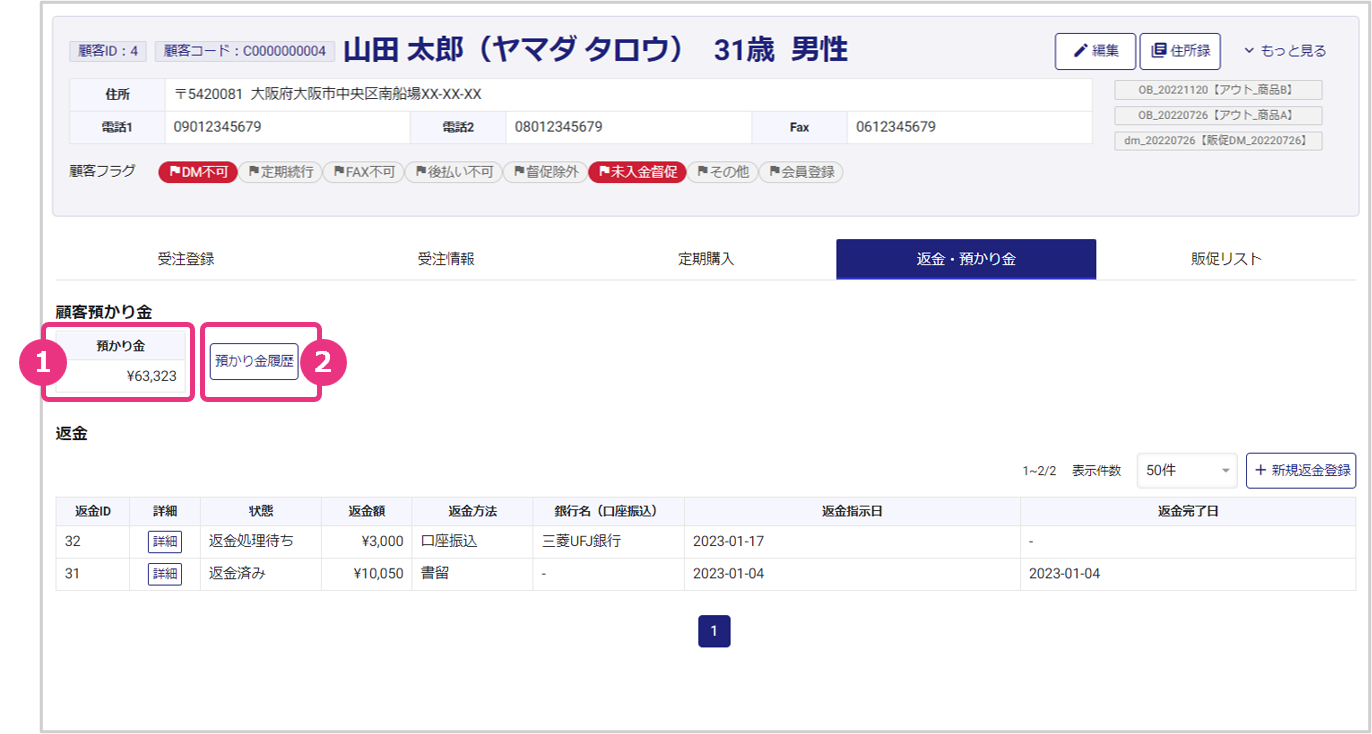Viewport: 1372px width, 734px height.
Task: Select the OB_20221120 アウト_商品B tag
Action: tap(1218, 90)
